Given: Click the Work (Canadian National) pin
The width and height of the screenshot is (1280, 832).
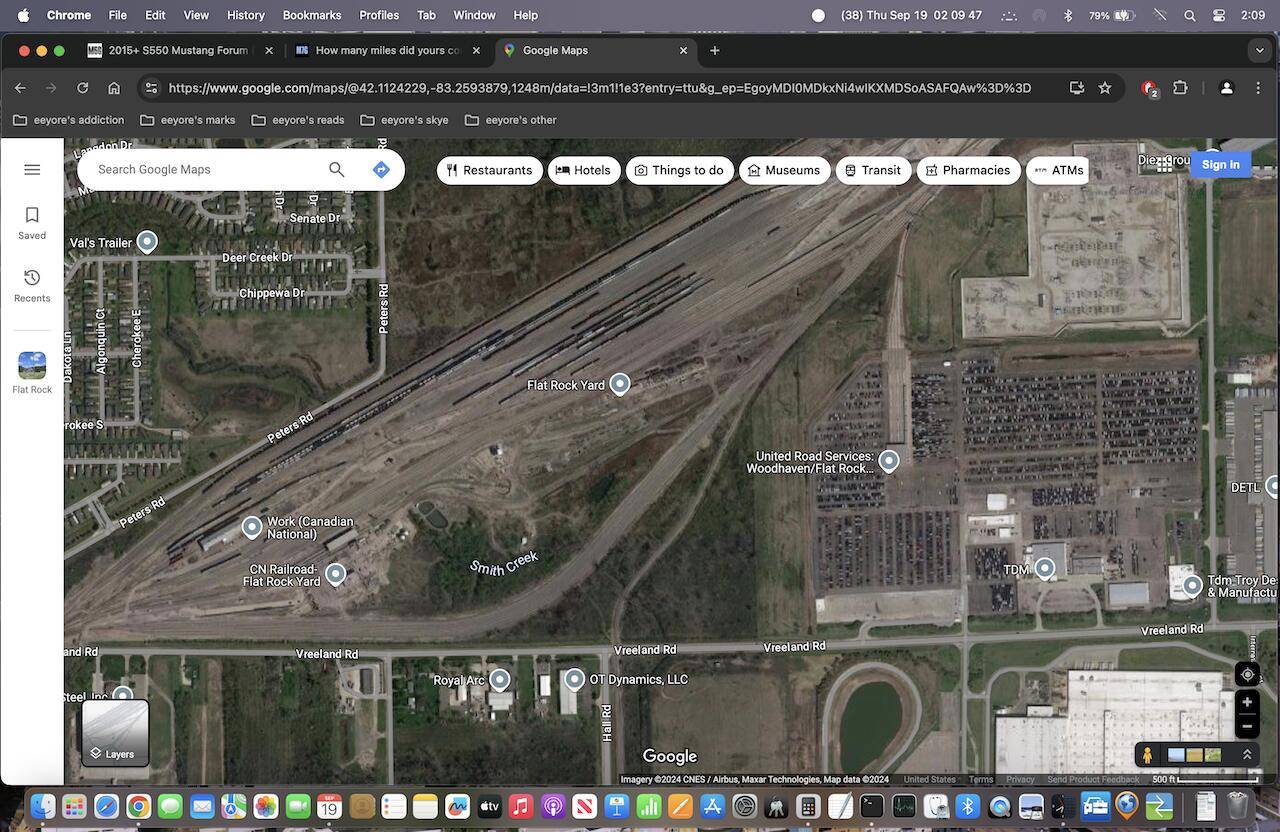Looking at the screenshot, I should pos(252,527).
